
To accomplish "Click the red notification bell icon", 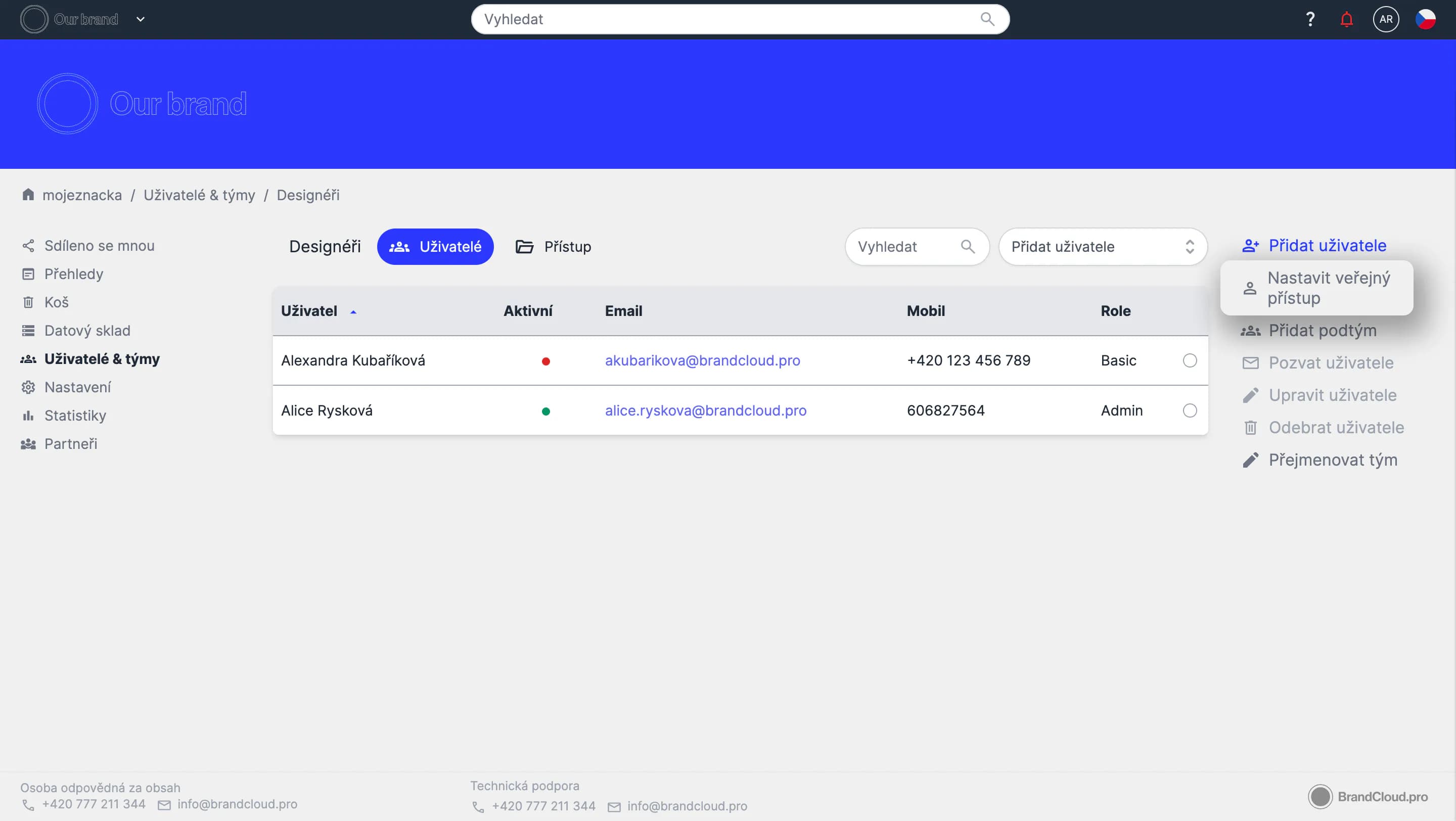I will click(1346, 20).
